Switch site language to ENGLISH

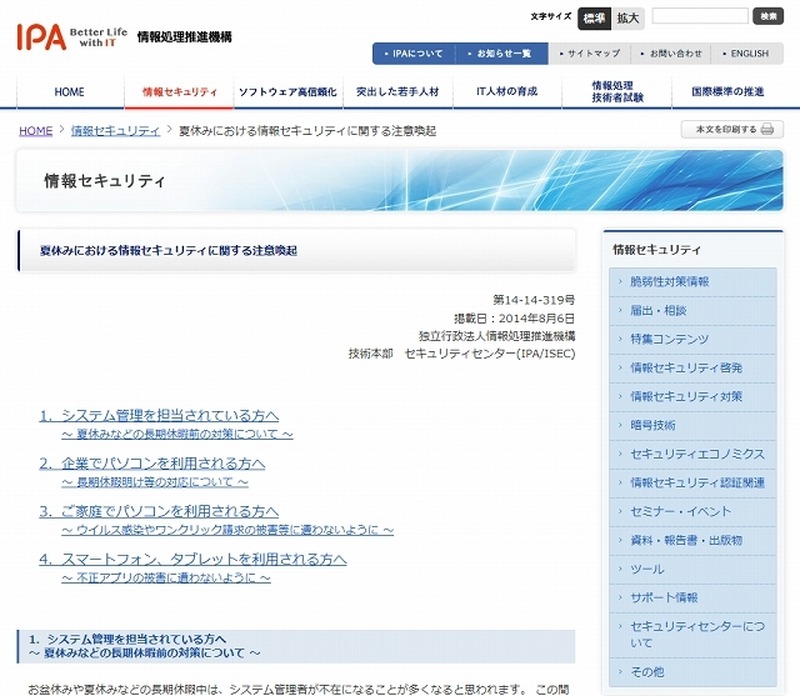(x=743, y=54)
